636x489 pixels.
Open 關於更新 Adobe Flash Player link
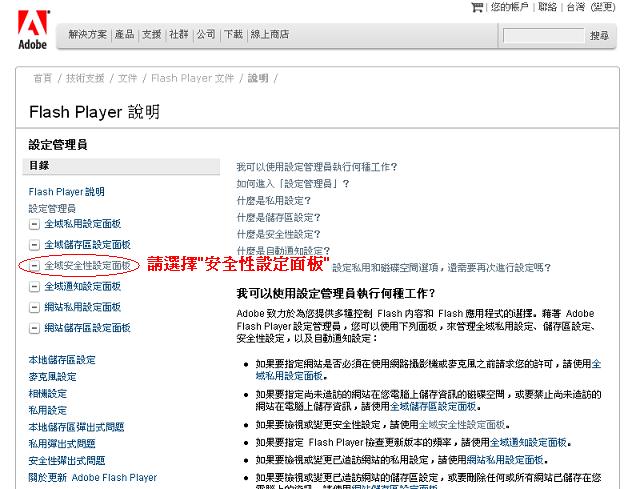(92, 478)
